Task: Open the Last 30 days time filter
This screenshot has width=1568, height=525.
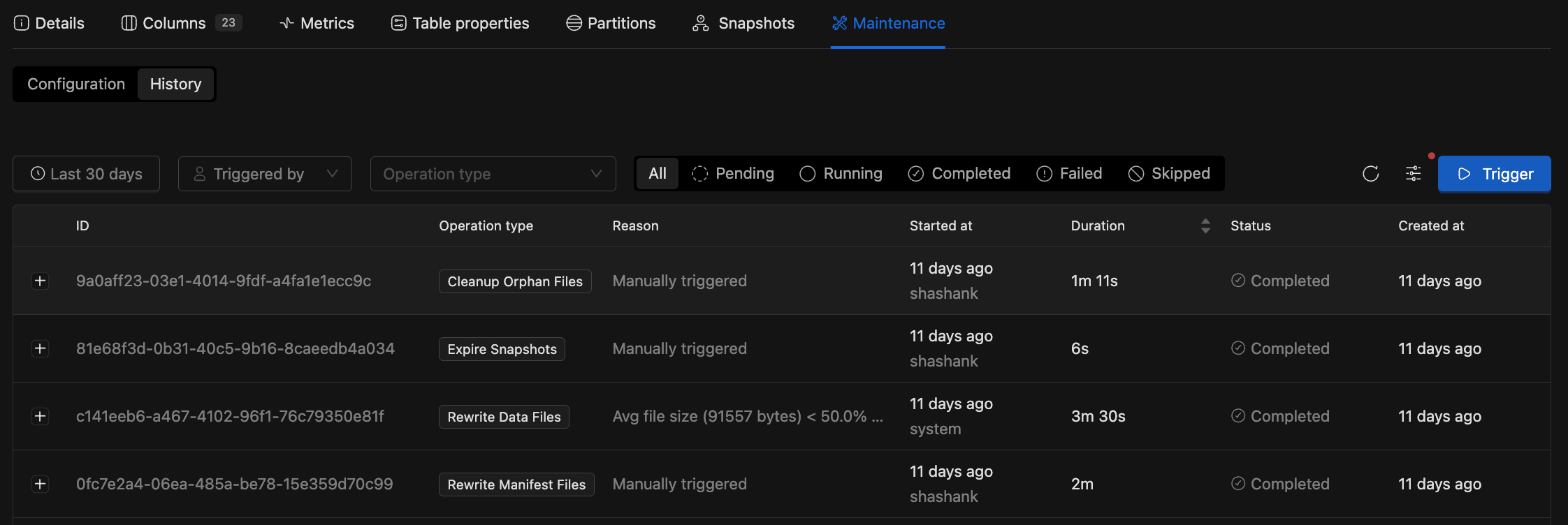Action: (87, 174)
